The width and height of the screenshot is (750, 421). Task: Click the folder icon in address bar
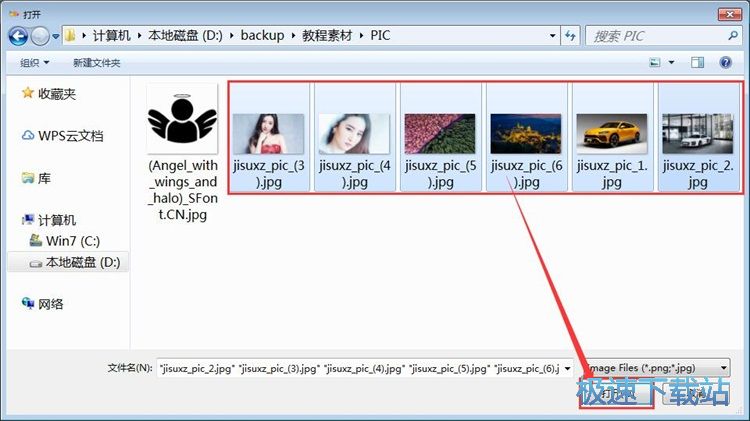[x=70, y=35]
